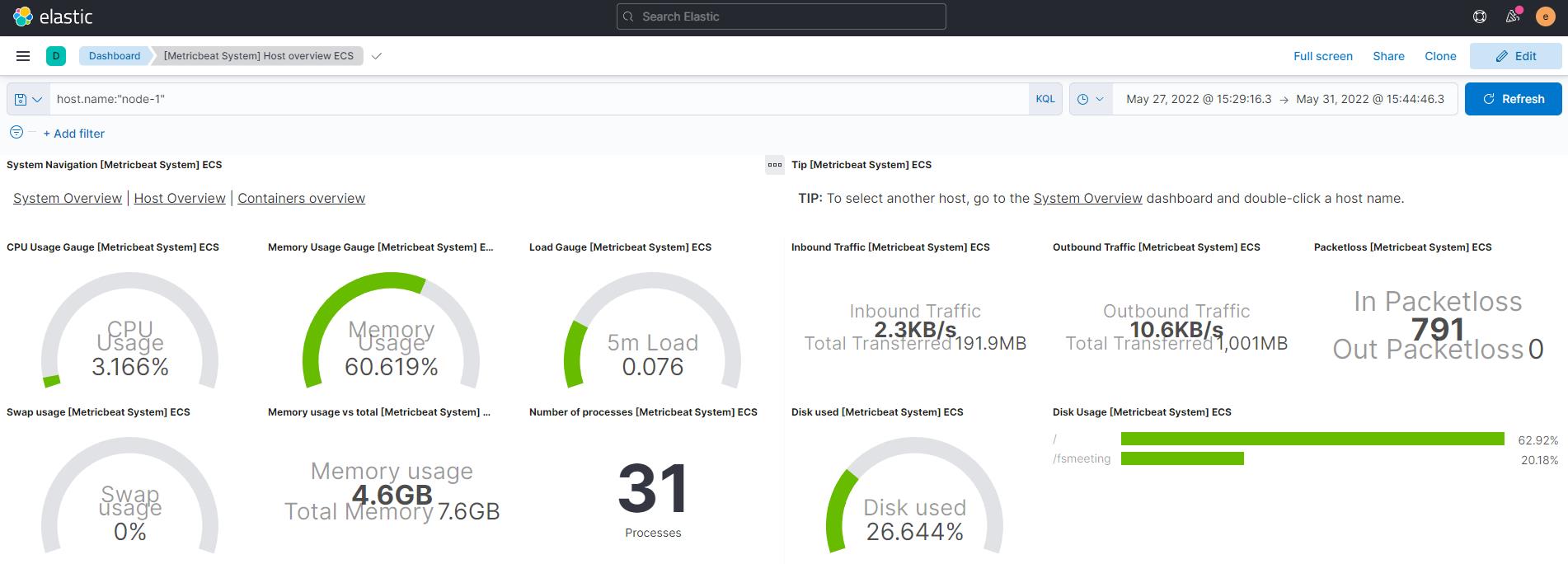
Task: Click Memory usage vs total panel title
Action: pos(379,412)
